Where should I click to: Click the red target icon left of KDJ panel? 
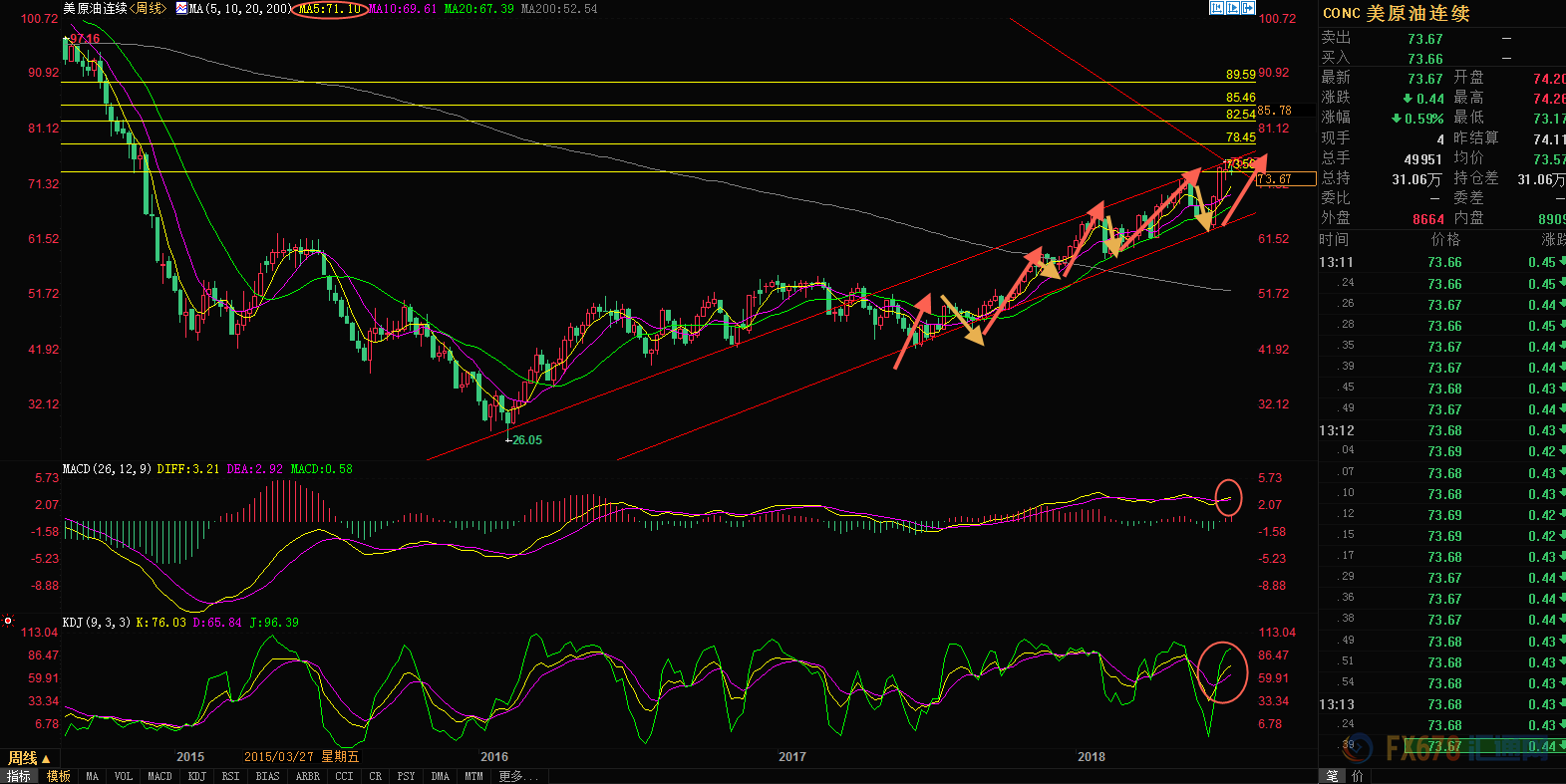tap(8, 621)
